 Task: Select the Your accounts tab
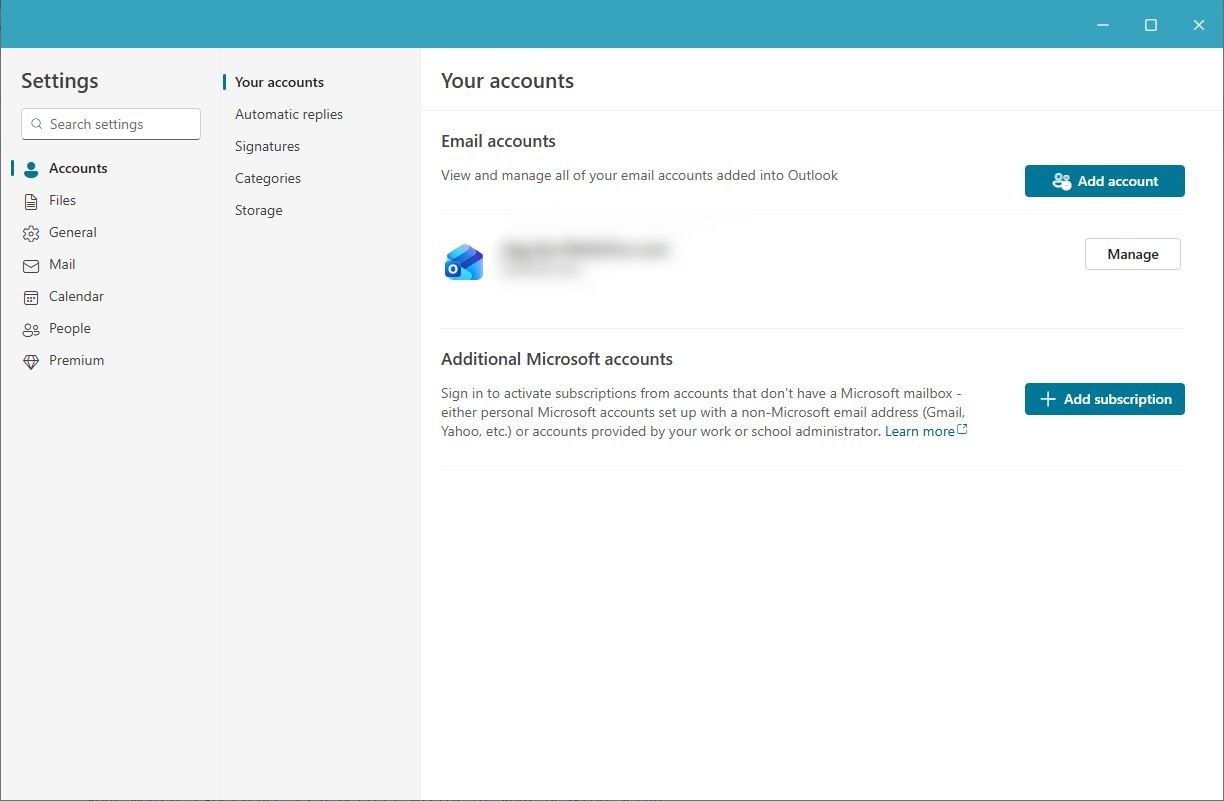click(279, 82)
